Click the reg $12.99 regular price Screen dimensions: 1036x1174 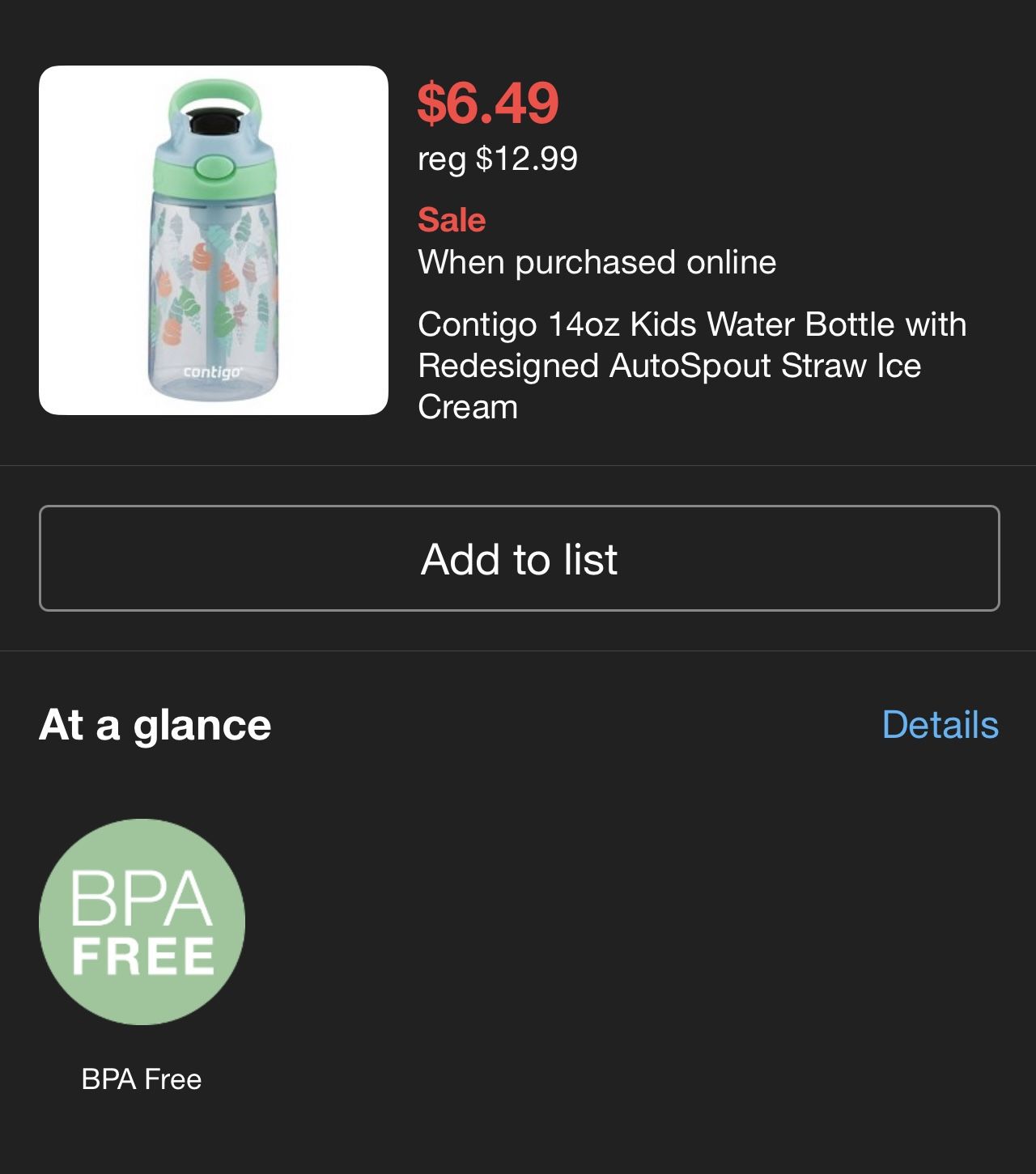[498, 158]
